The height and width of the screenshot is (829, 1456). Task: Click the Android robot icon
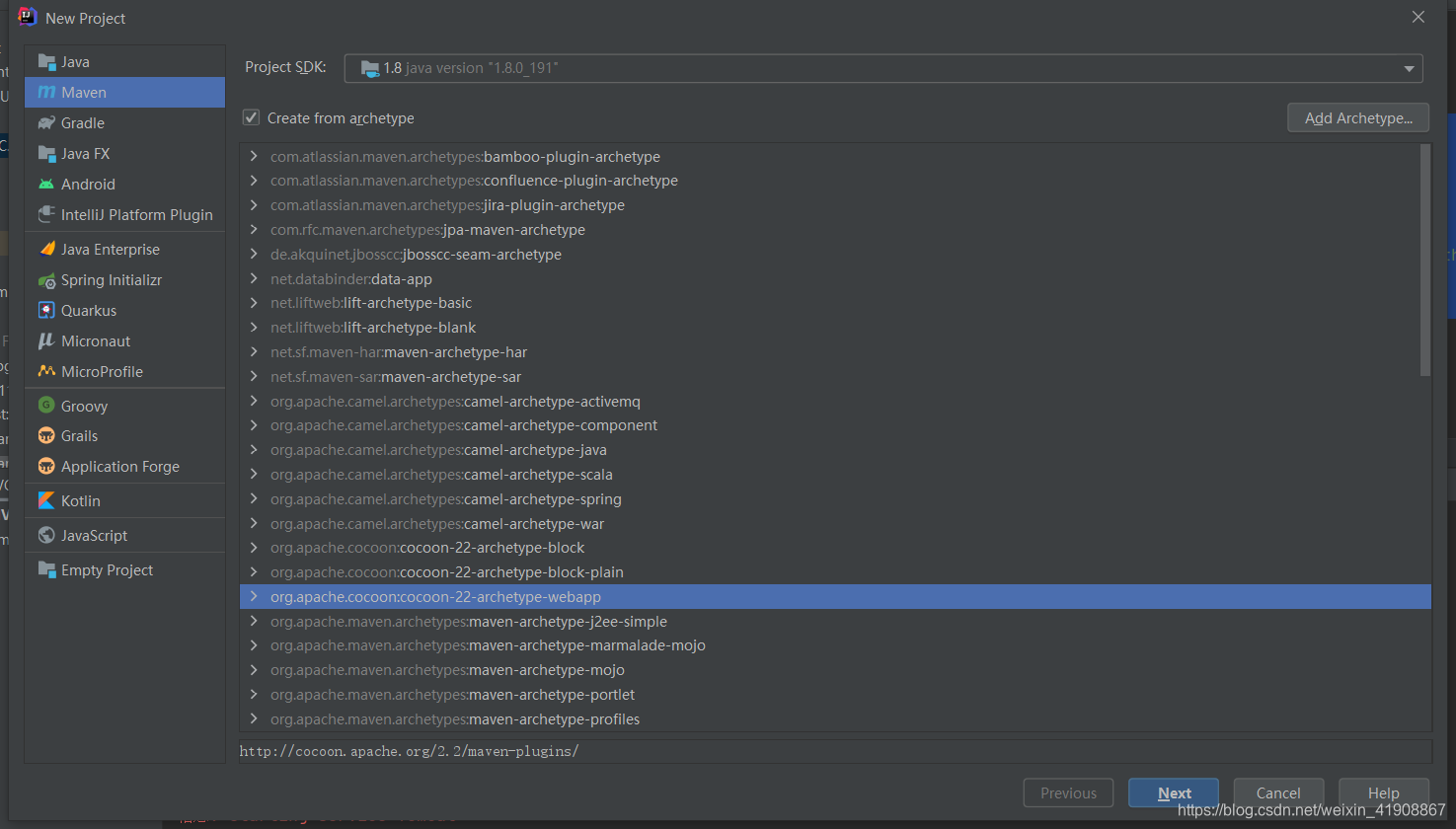pos(46,185)
